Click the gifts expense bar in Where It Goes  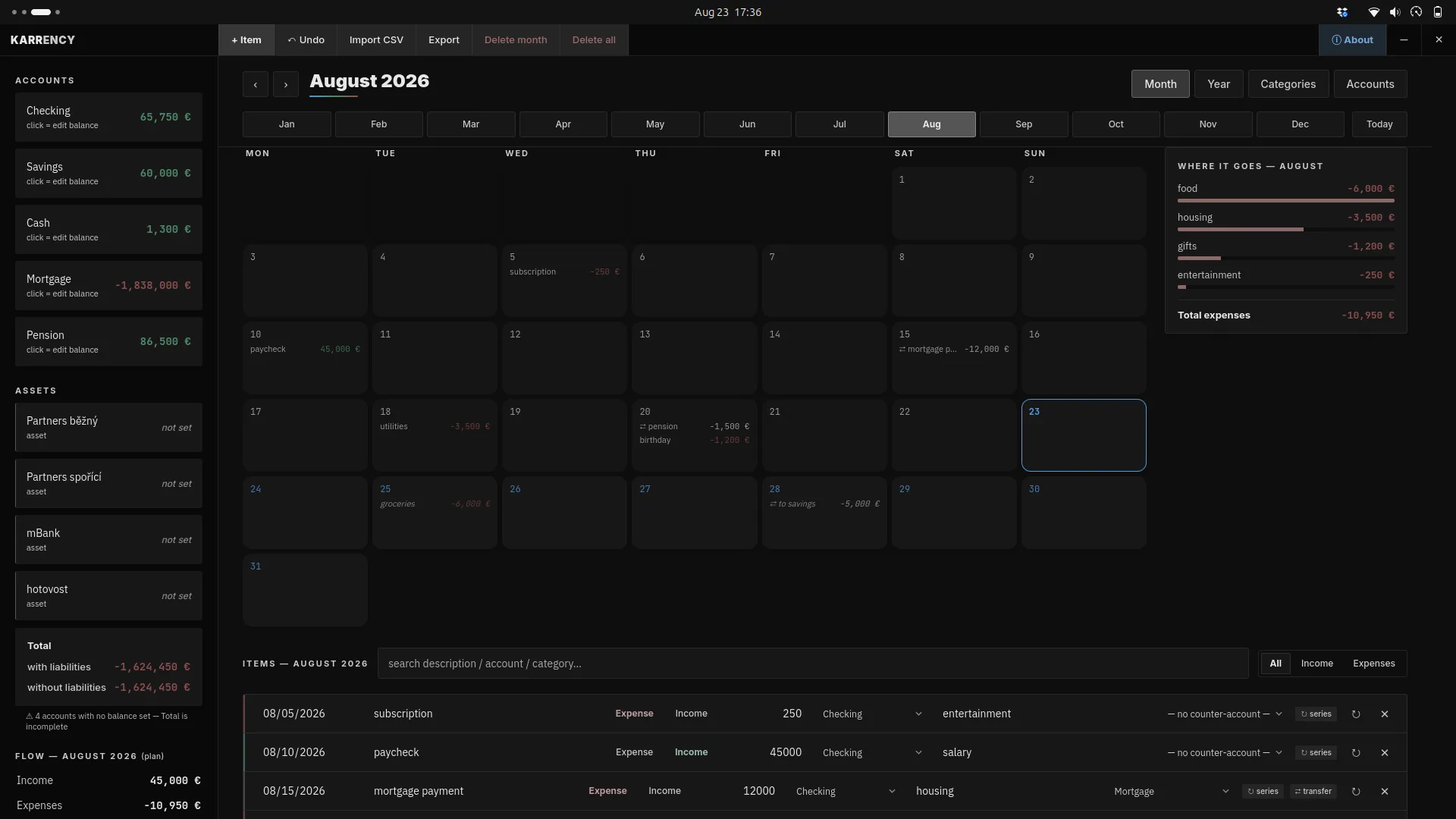coord(1285,259)
